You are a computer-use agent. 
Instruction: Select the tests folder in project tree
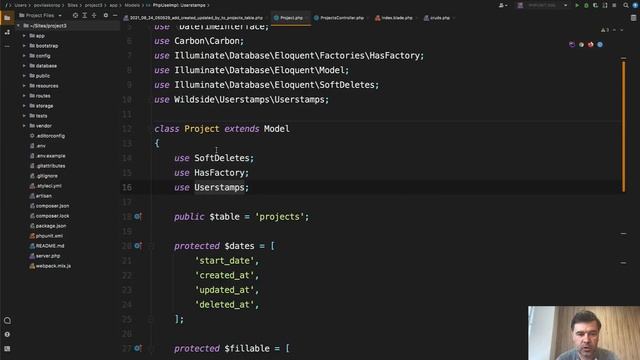(41, 116)
